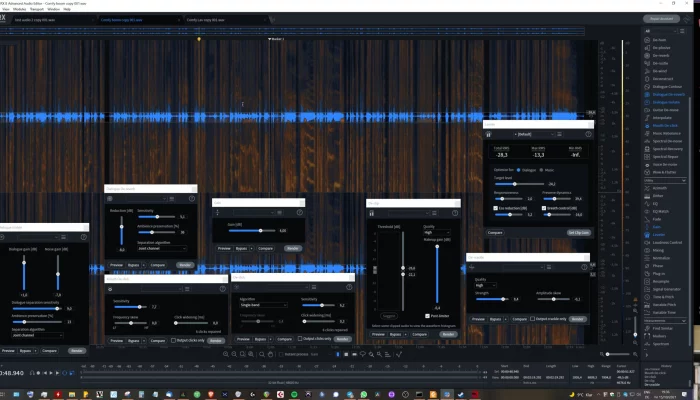This screenshot has width=700, height=400.
Task: Open the Modules menu
Action: [x=19, y=9]
